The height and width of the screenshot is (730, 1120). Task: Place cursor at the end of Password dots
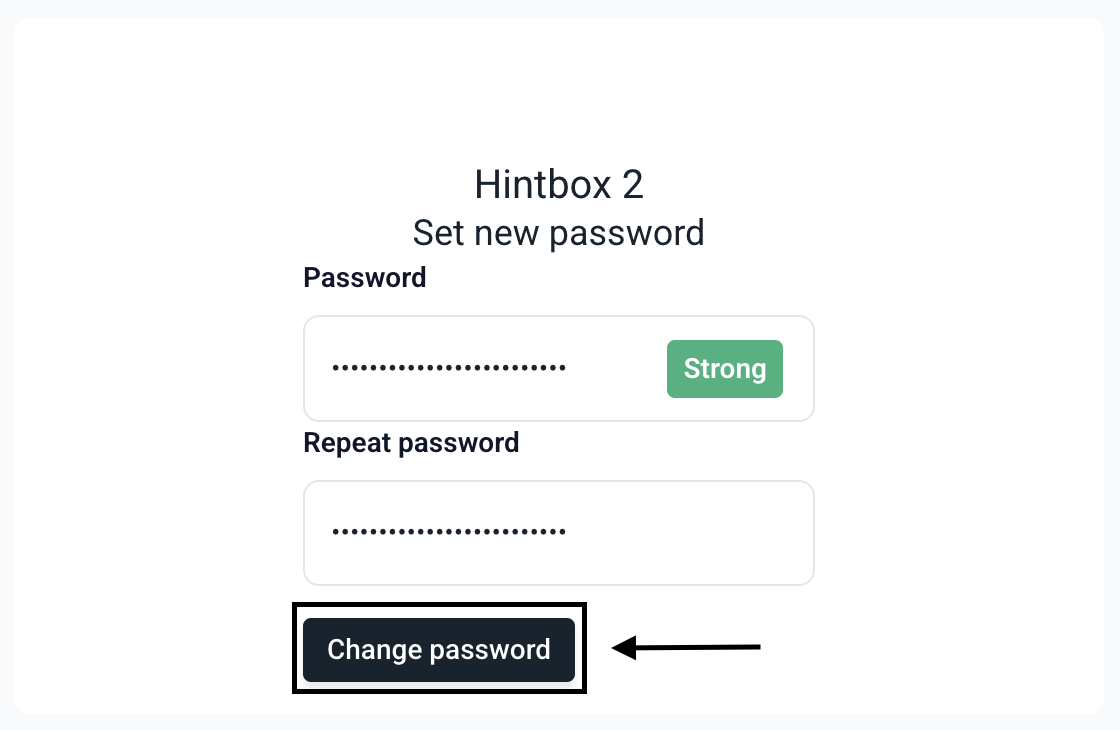point(568,369)
